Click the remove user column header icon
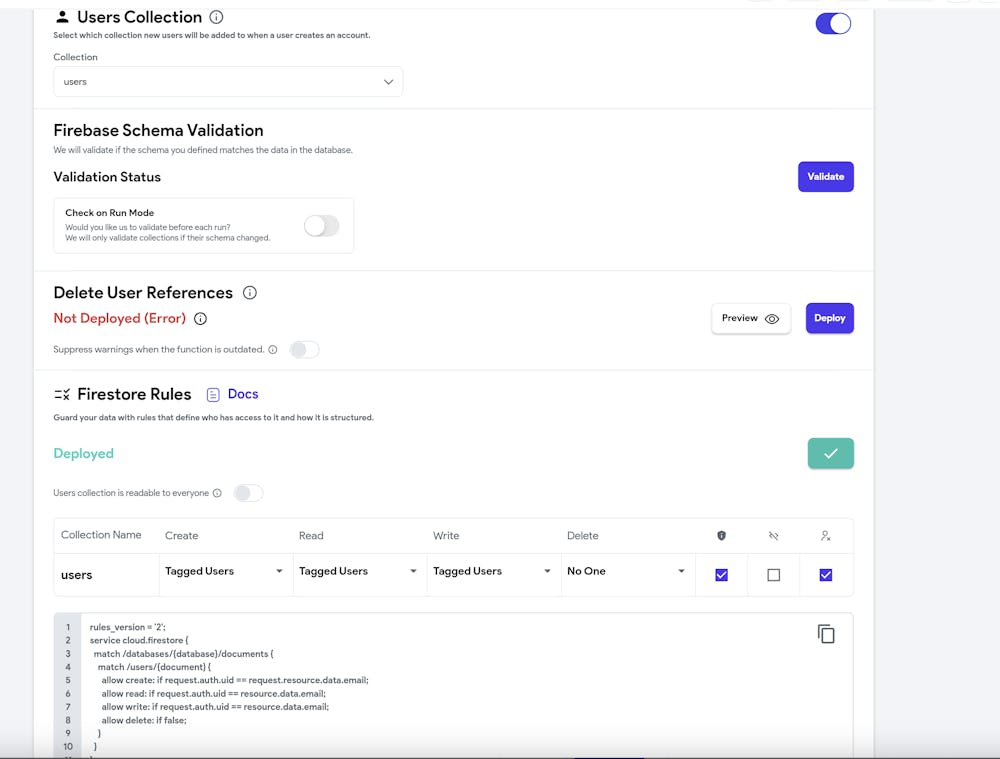The image size is (1000, 759). (825, 536)
